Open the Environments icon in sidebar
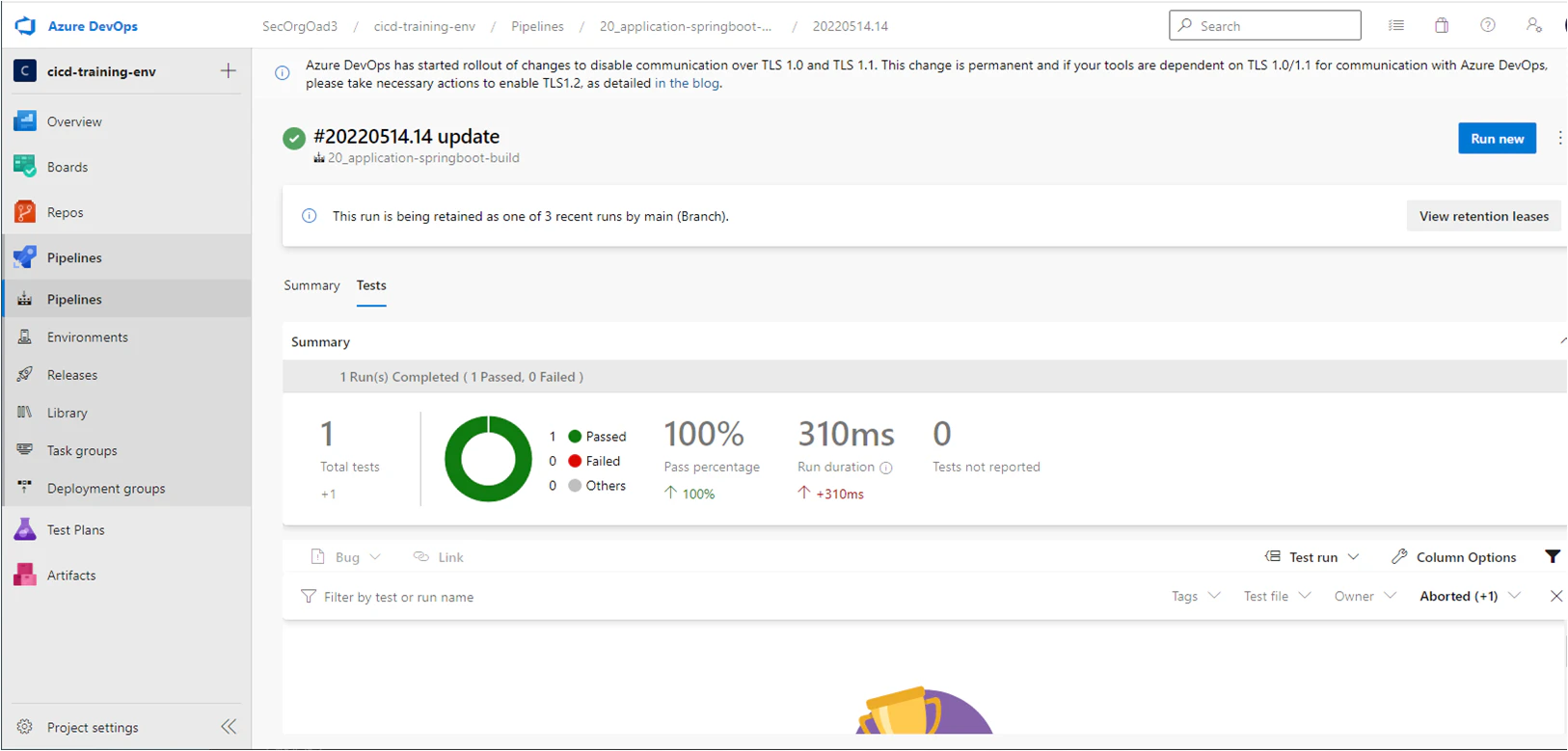Screen dimensions: 1568x751 (25, 336)
